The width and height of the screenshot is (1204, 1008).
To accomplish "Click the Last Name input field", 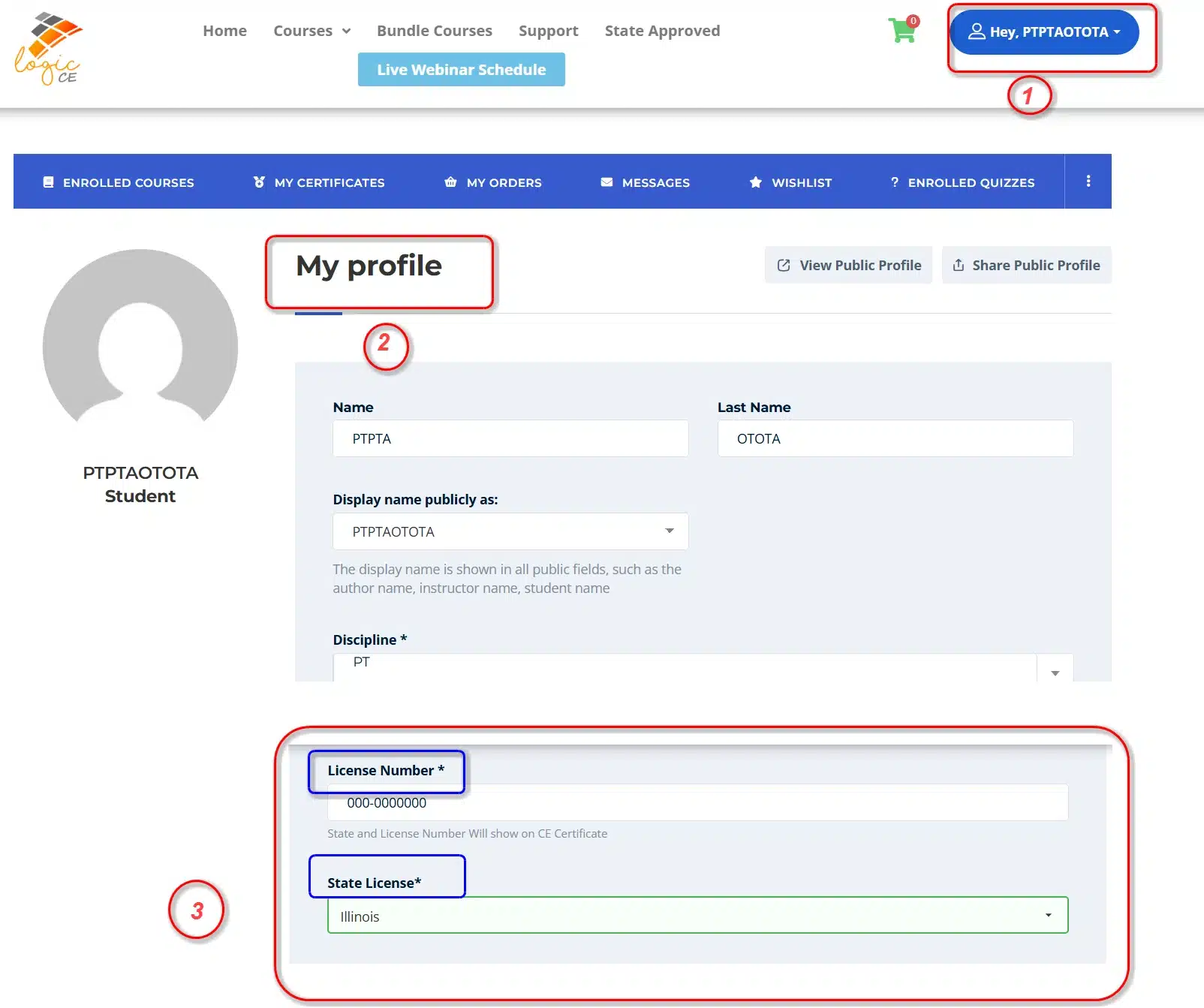I will tap(895, 438).
